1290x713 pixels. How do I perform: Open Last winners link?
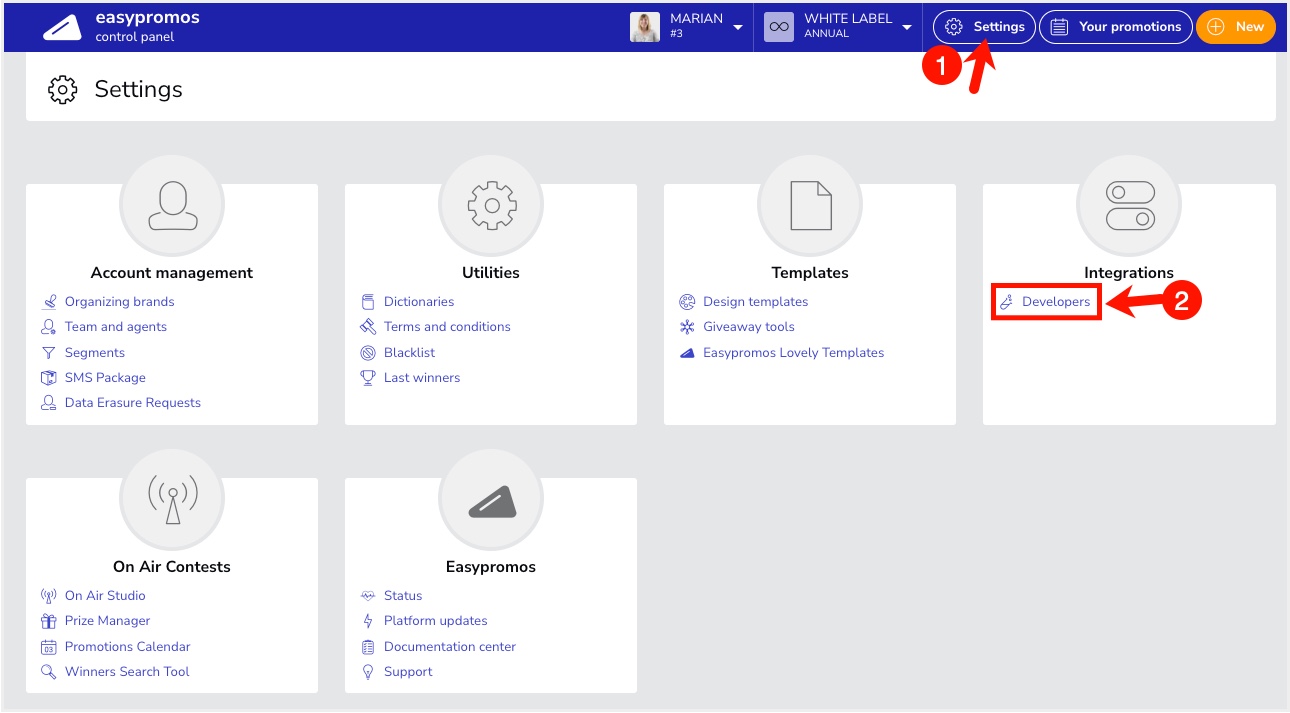click(422, 378)
